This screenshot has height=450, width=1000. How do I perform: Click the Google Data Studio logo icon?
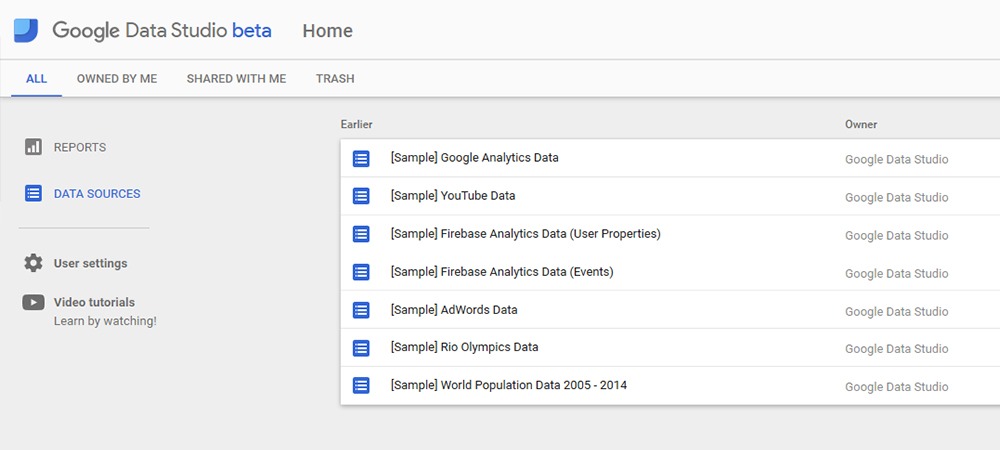coord(26,31)
